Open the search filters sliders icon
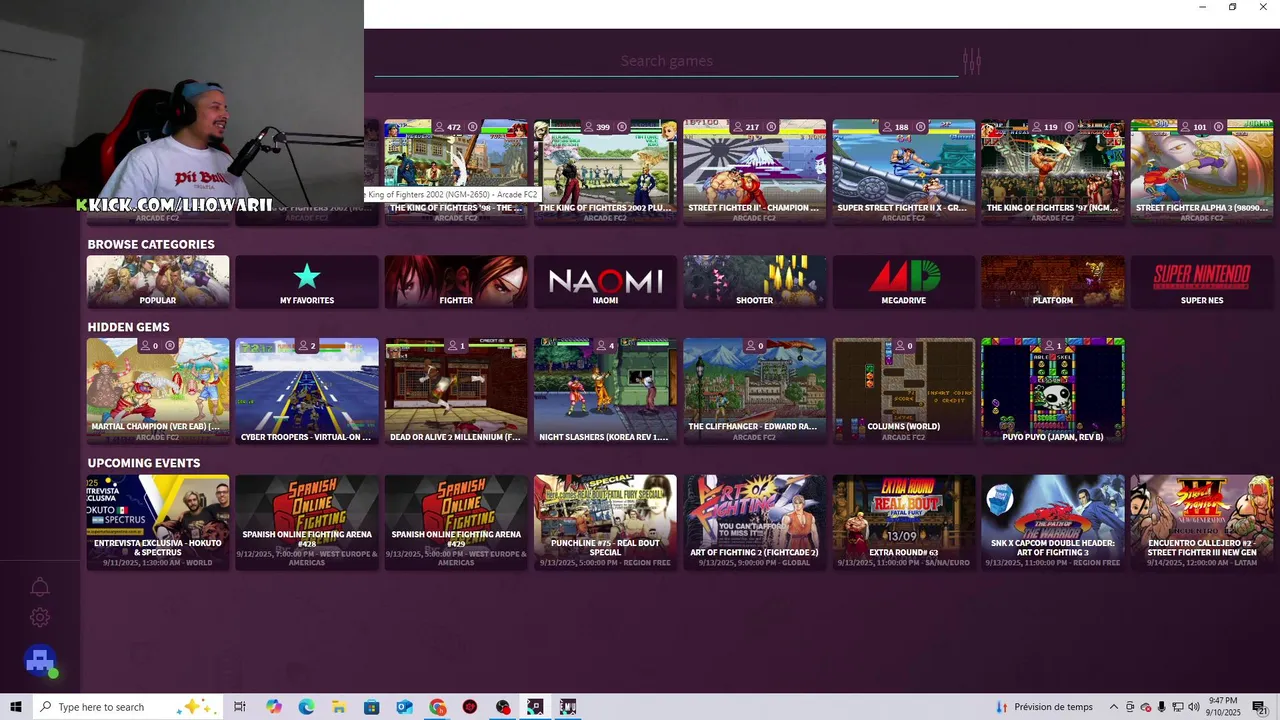Screen dimensions: 1280x720 click(x=971, y=61)
